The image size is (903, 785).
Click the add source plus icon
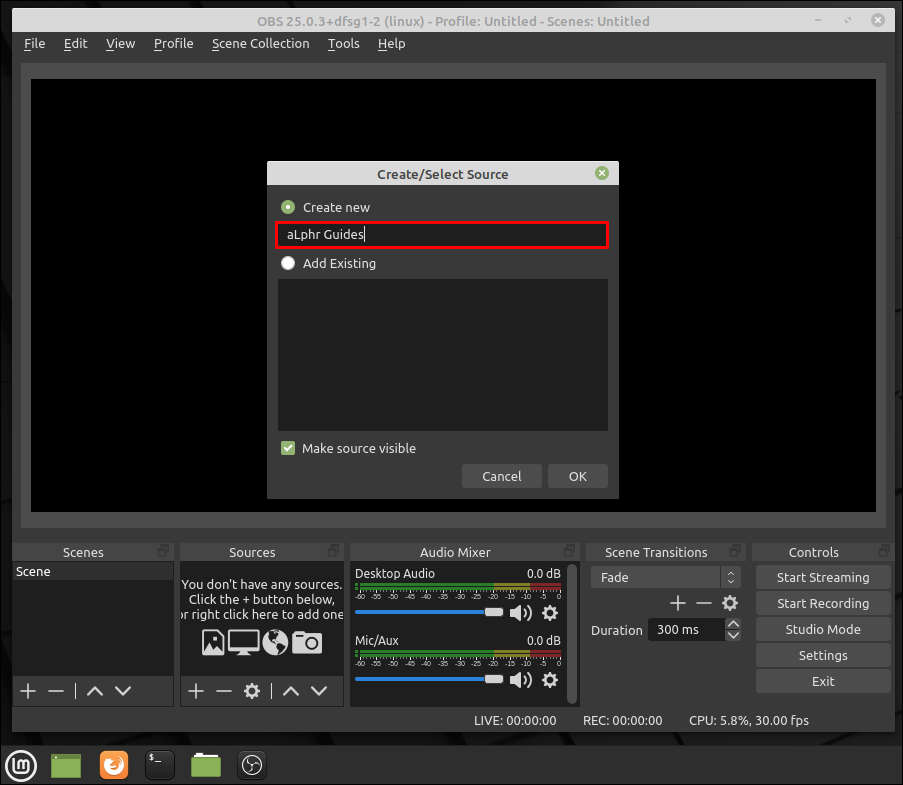(196, 691)
